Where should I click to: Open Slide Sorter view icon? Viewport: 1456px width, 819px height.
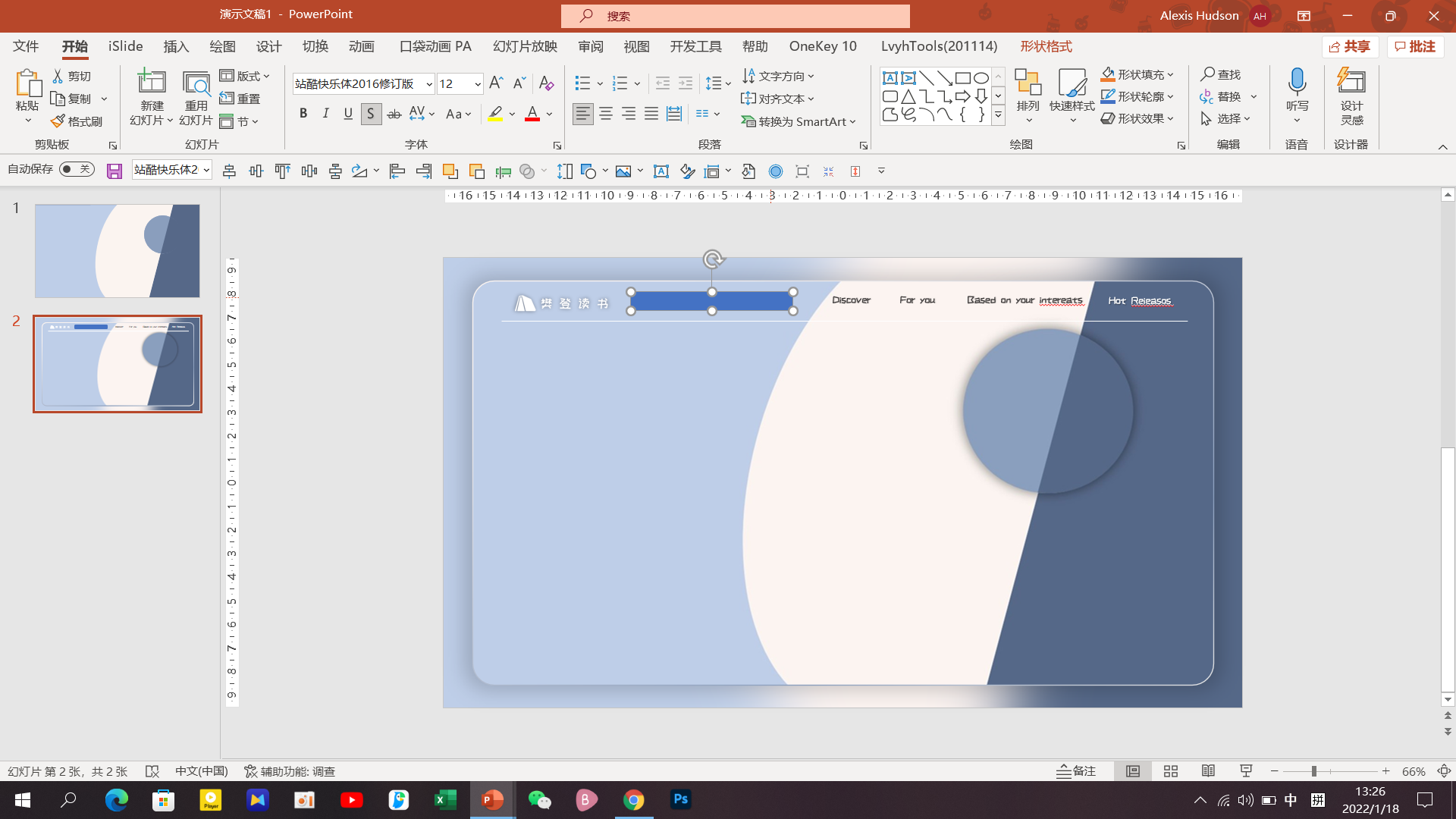pos(1170,771)
